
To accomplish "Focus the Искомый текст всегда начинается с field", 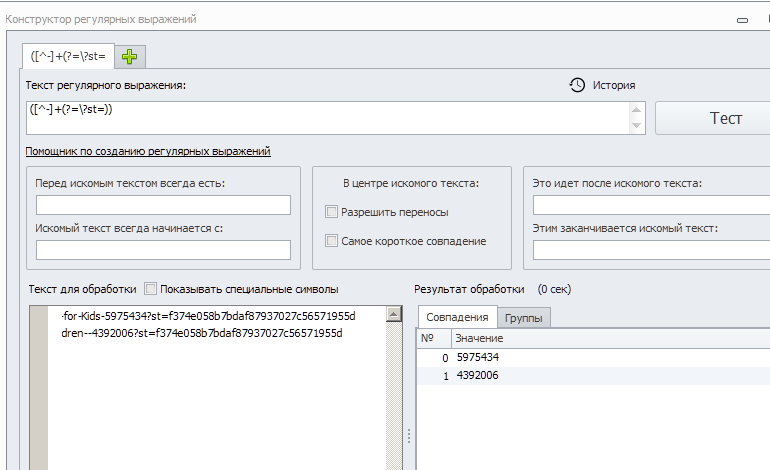I will pyautogui.click(x=163, y=250).
